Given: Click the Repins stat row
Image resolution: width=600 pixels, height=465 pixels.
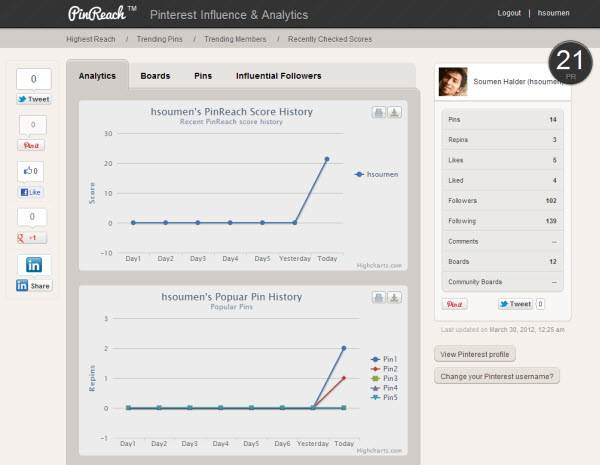Looking at the screenshot, I should point(502,140).
